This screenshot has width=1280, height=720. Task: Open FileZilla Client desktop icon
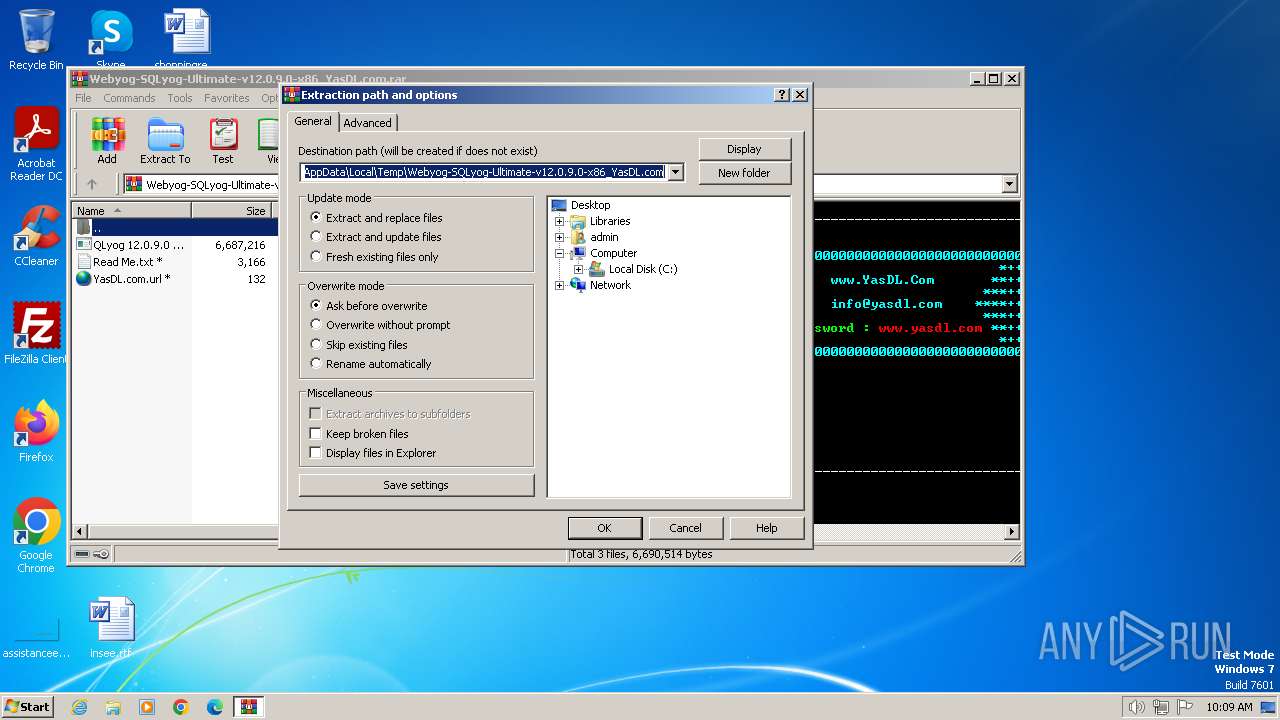(36, 334)
